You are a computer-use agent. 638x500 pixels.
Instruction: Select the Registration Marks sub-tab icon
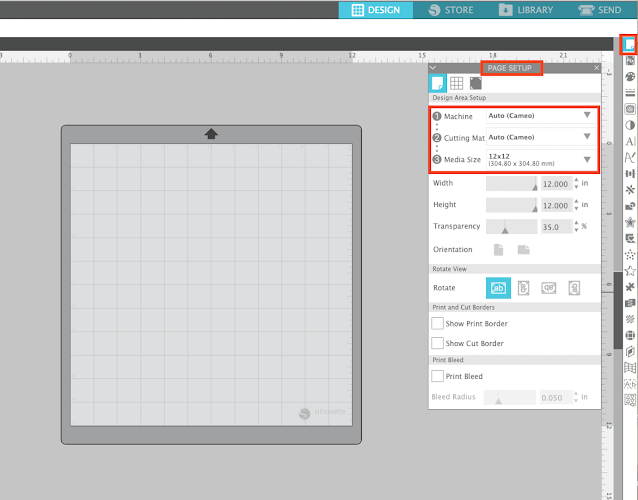point(475,83)
